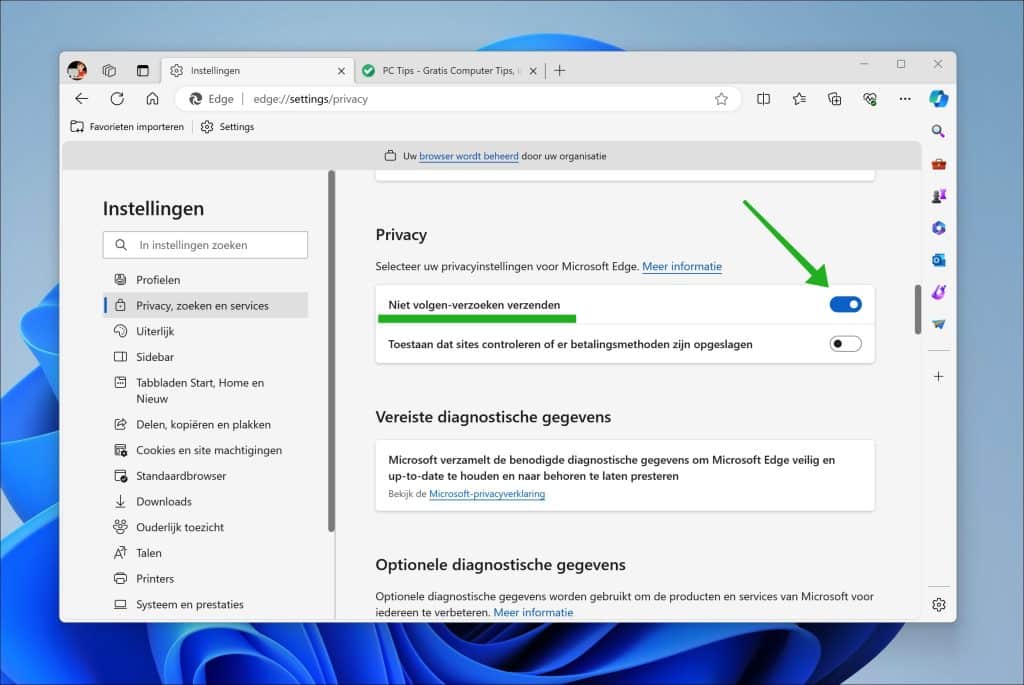Open Printers settings section
1024x685 pixels.
point(206,579)
